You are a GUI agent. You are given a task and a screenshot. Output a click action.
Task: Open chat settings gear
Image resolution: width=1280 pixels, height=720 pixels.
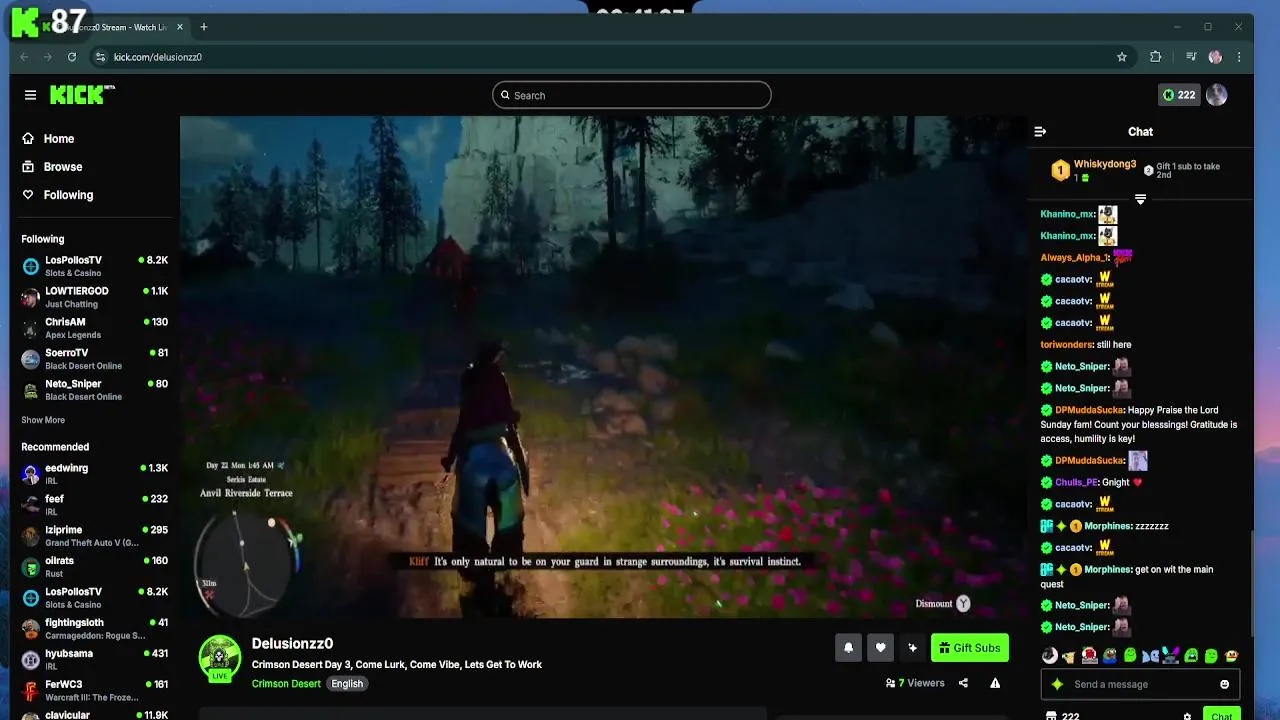pyautogui.click(x=1187, y=716)
